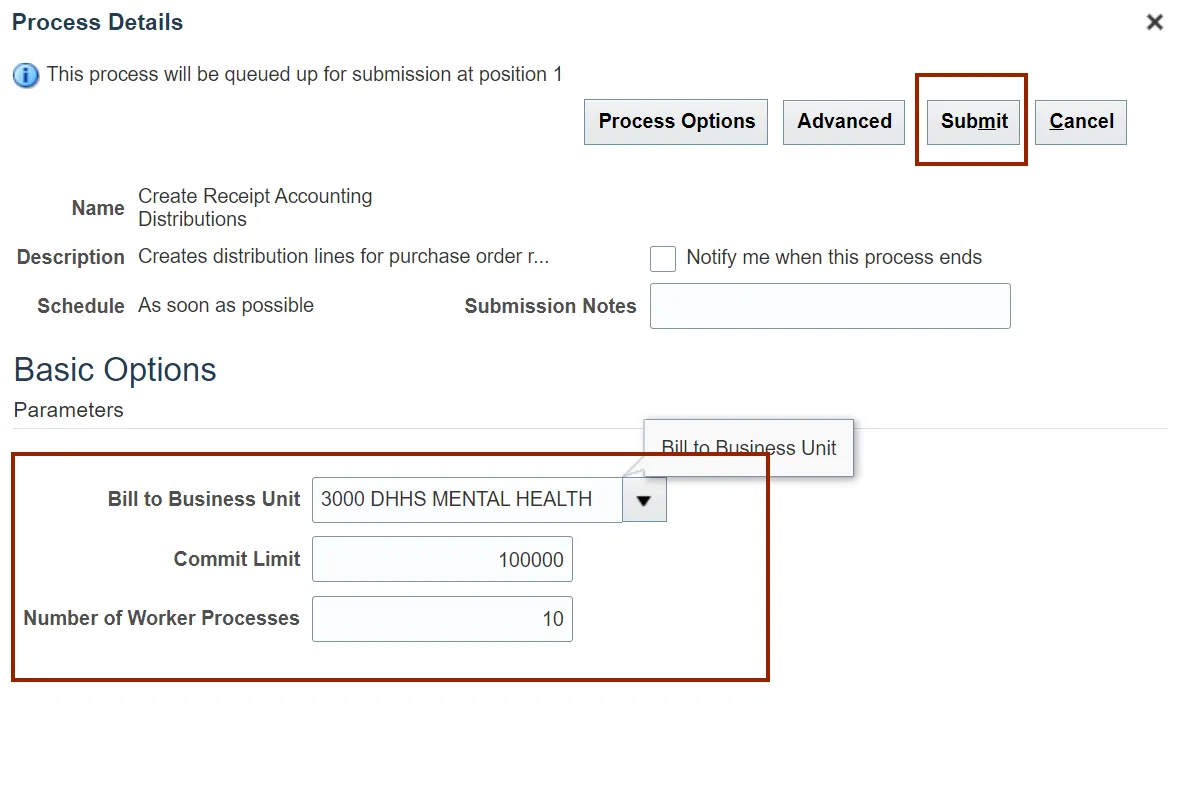Click the Bill to Business Unit tooltip popup
Image resolution: width=1183 pixels, height=805 pixels.
(x=749, y=448)
